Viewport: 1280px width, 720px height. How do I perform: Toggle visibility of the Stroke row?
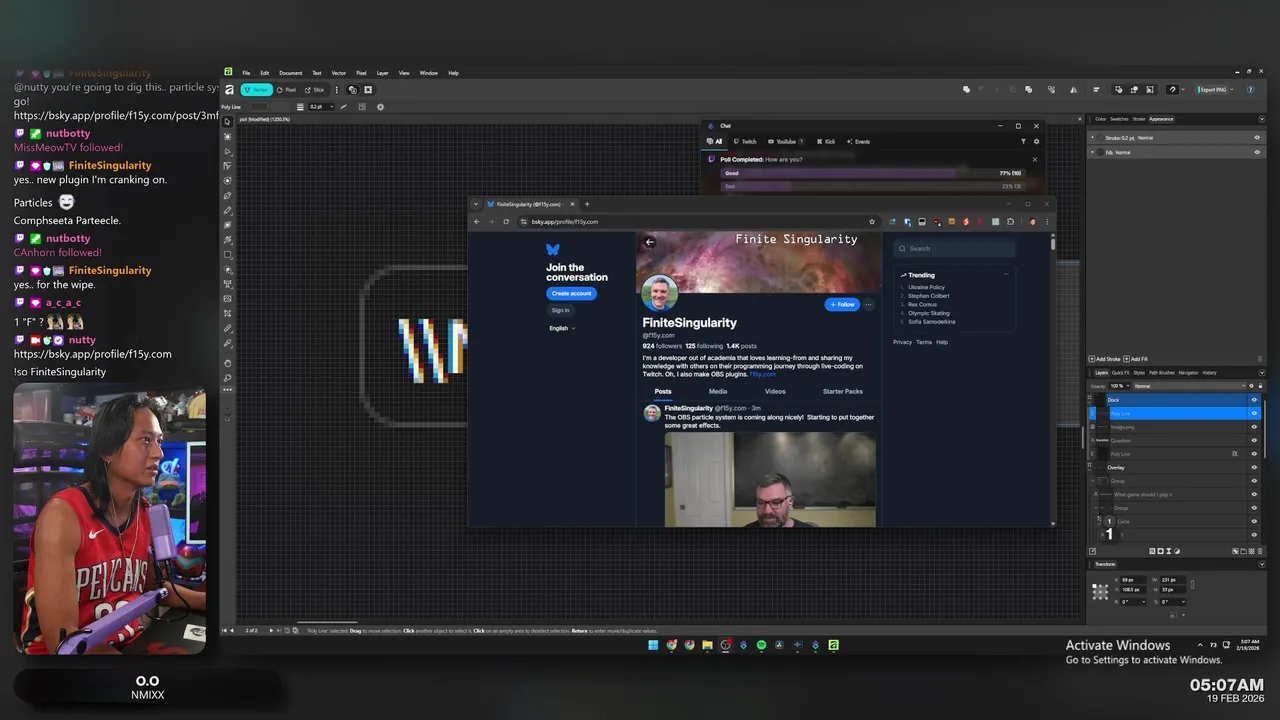pos(1257,137)
